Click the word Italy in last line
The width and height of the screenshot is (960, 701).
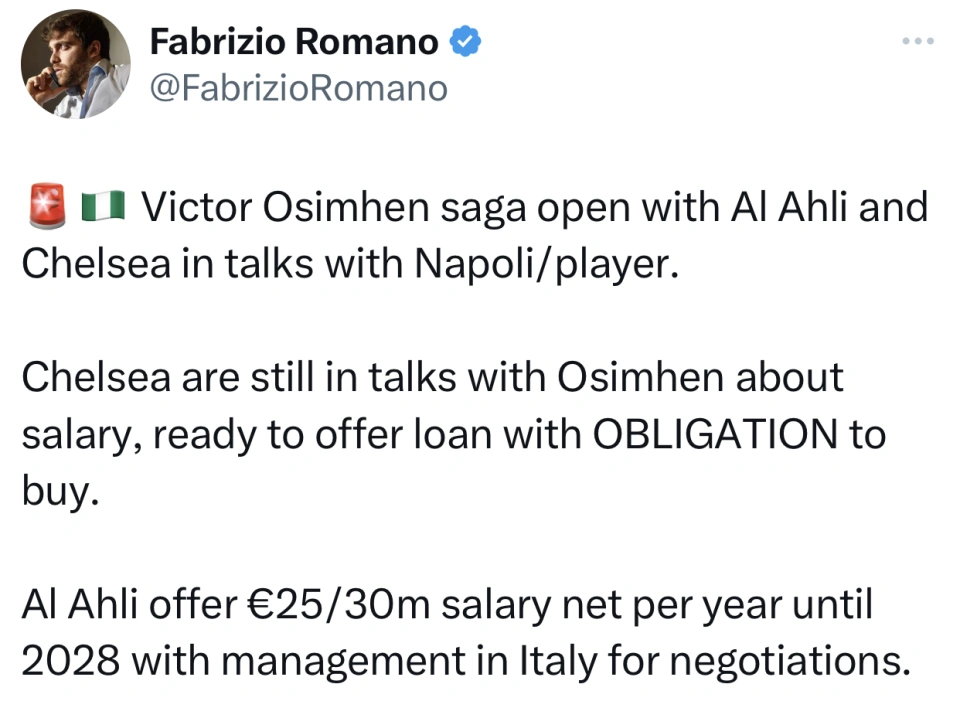(558, 661)
